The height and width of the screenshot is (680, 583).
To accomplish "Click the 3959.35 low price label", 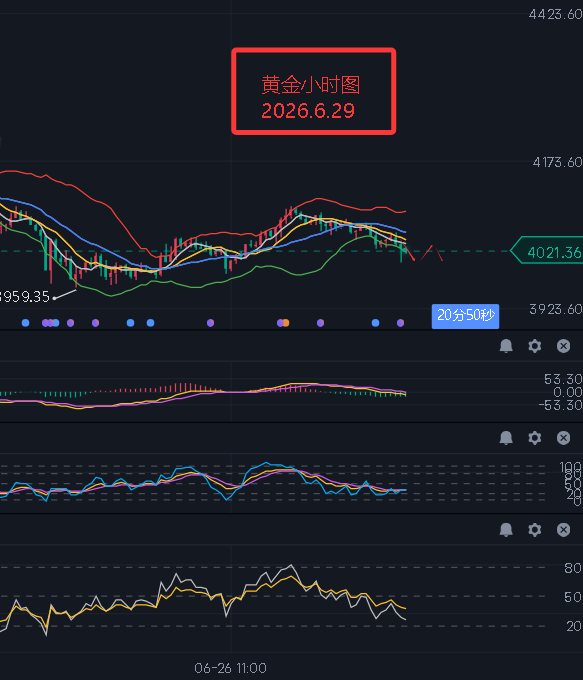I will [25, 297].
